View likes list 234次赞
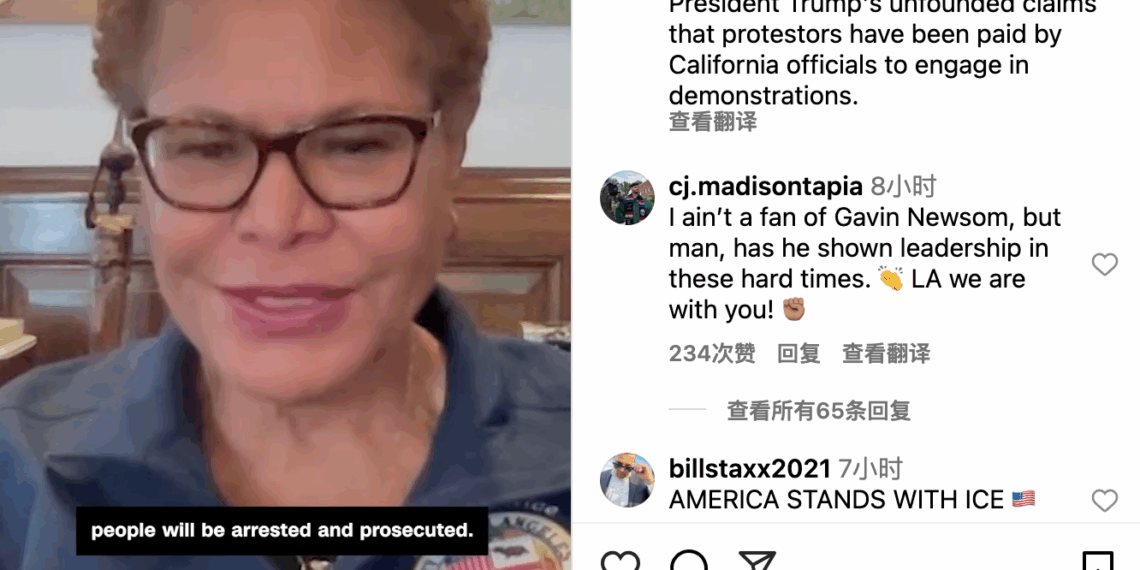1140x570 pixels. coord(712,354)
